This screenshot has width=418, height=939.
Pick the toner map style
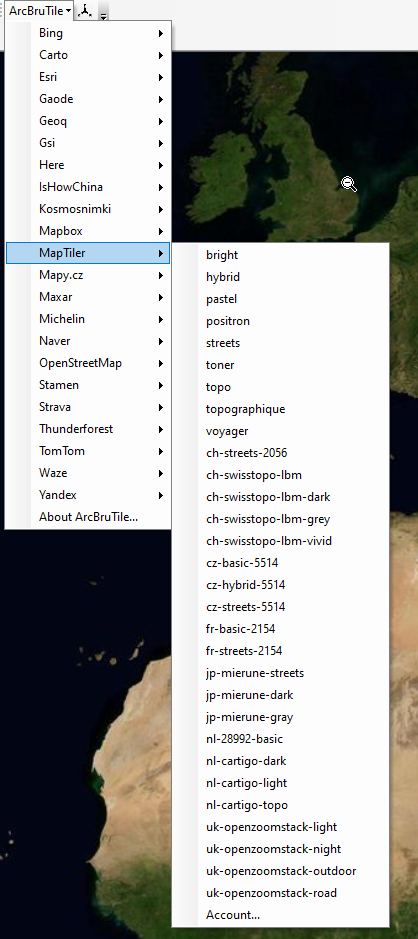tap(280, 365)
